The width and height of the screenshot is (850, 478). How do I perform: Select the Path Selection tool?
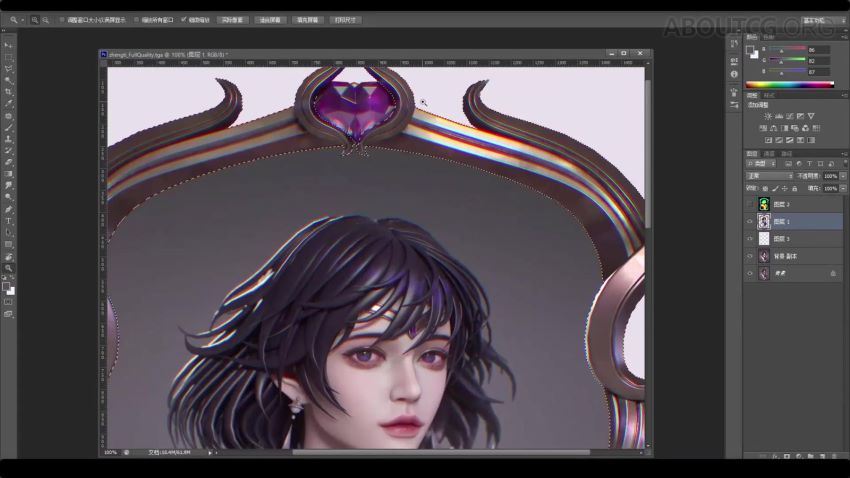[8, 232]
